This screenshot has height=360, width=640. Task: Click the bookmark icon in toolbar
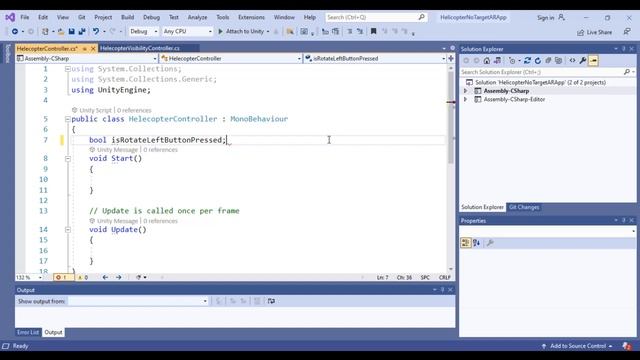tap(373, 31)
